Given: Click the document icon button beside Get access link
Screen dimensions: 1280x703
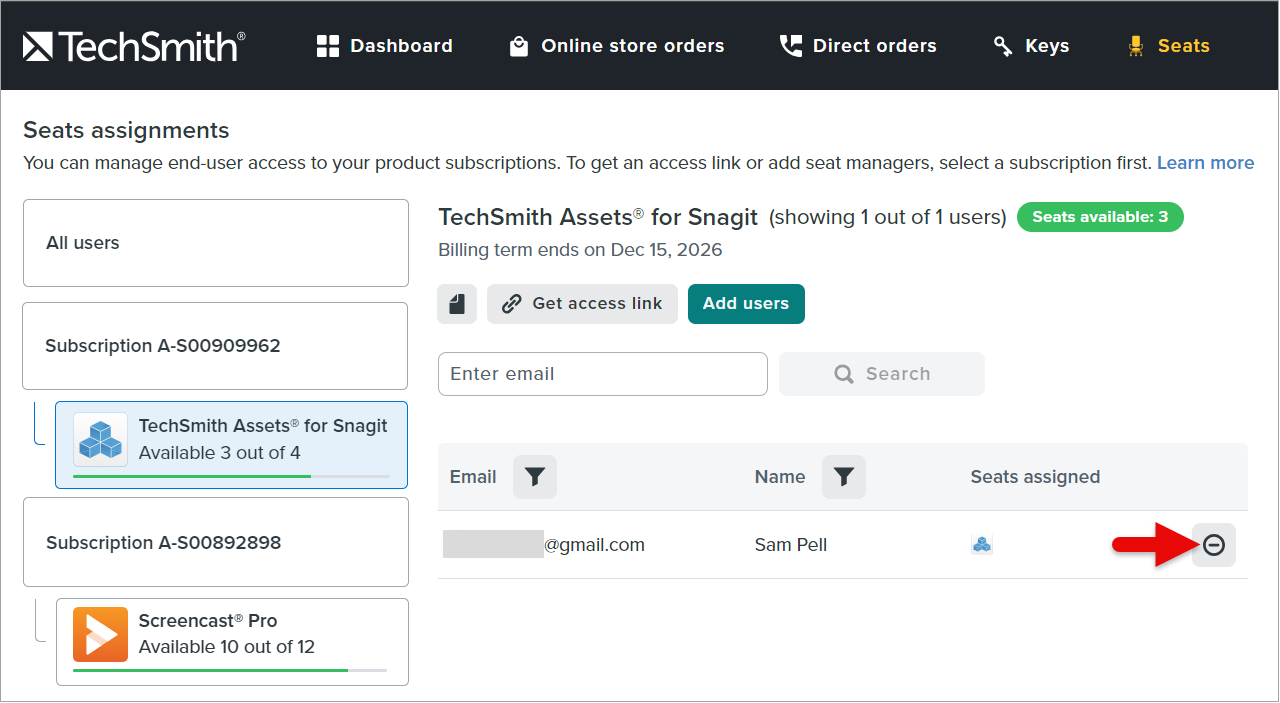Looking at the screenshot, I should (457, 304).
